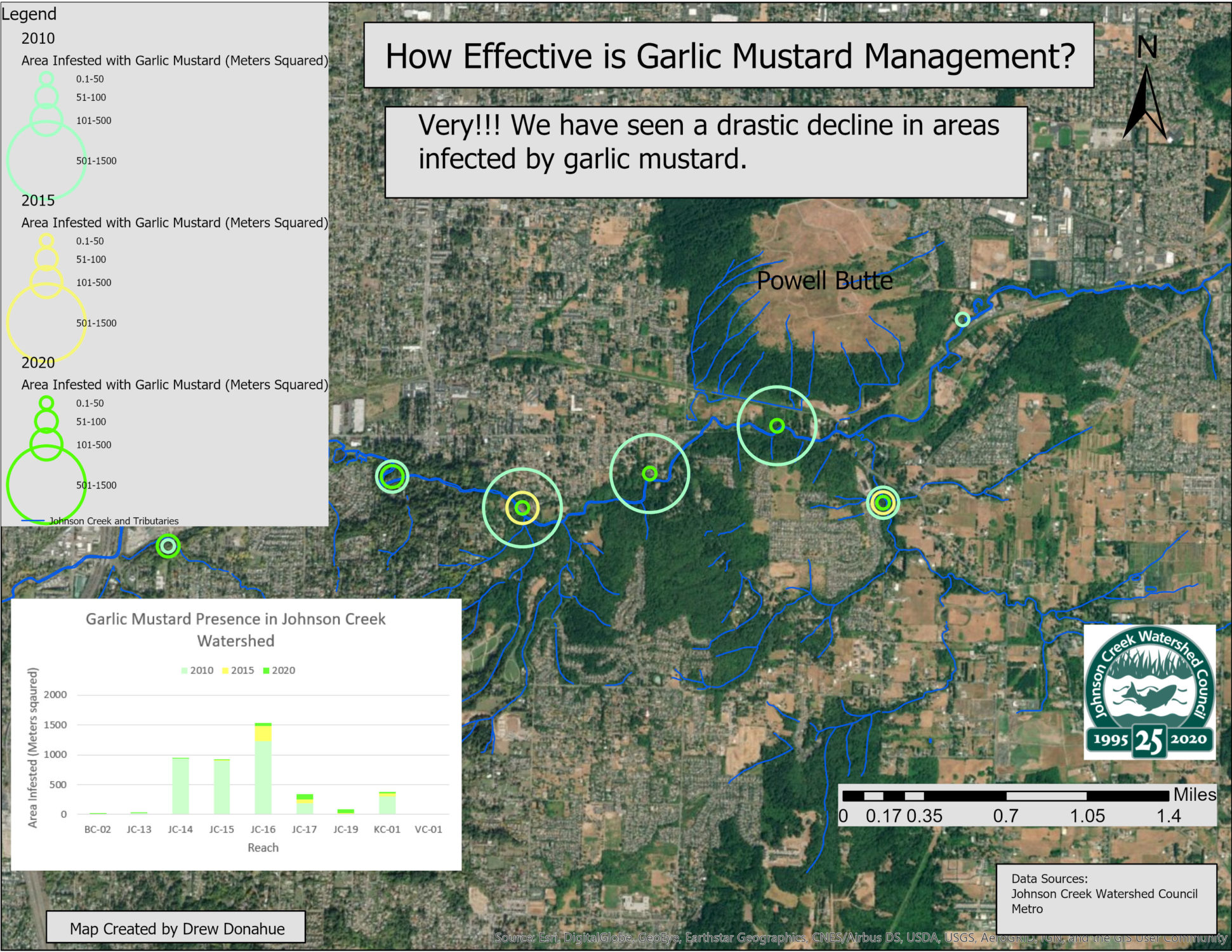The height and width of the screenshot is (952, 1232).
Task: Click the southwest-most infestation circle marker
Action: (168, 546)
